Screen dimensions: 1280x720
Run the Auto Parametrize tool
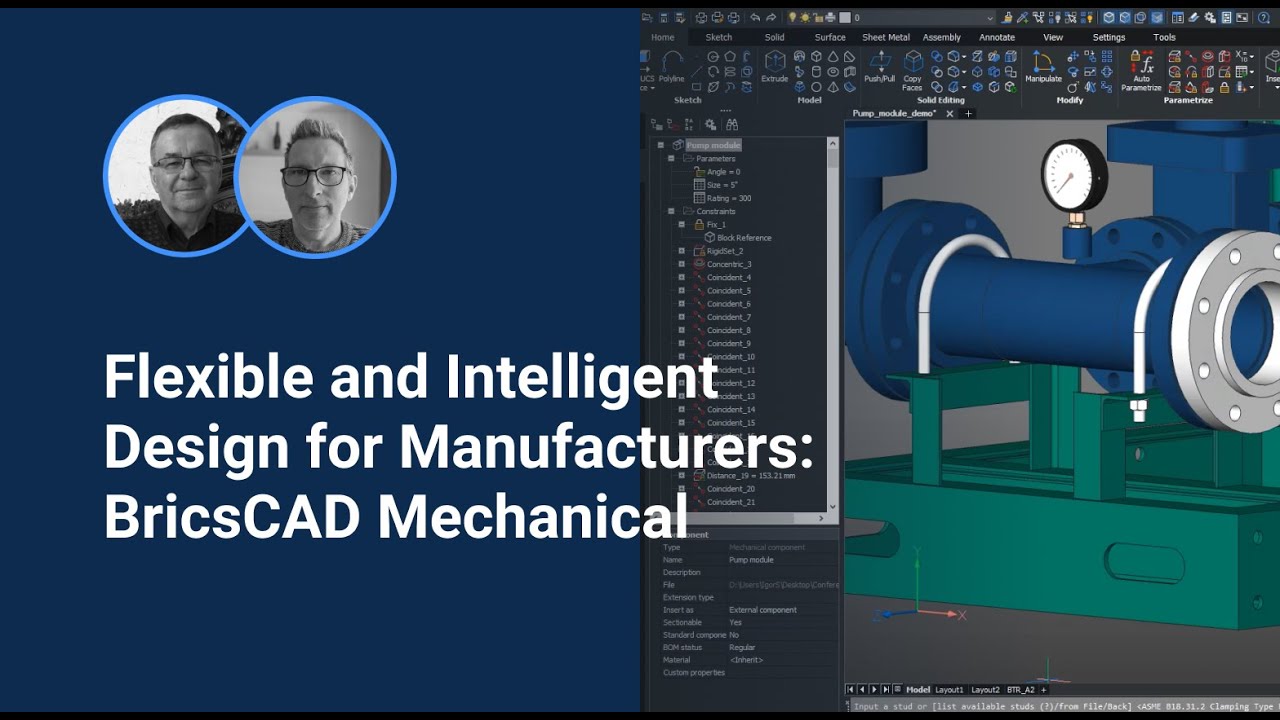(x=1141, y=69)
